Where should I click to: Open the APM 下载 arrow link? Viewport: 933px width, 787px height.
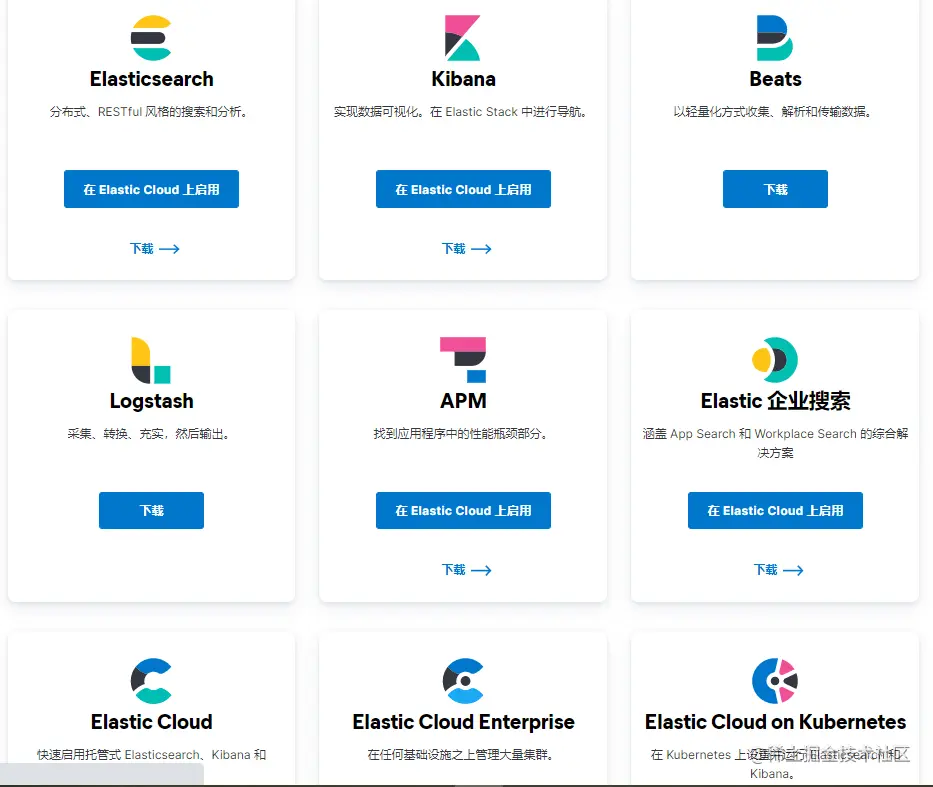466,570
